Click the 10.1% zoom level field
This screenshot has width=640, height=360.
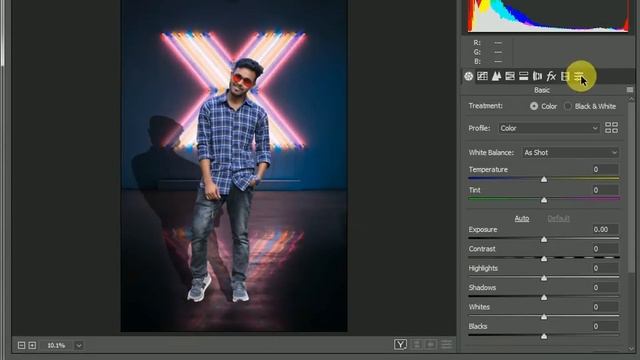tap(56, 345)
